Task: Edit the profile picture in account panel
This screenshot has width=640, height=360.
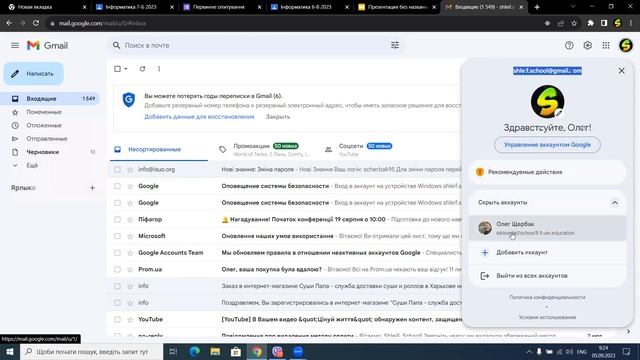Action: [x=558, y=113]
